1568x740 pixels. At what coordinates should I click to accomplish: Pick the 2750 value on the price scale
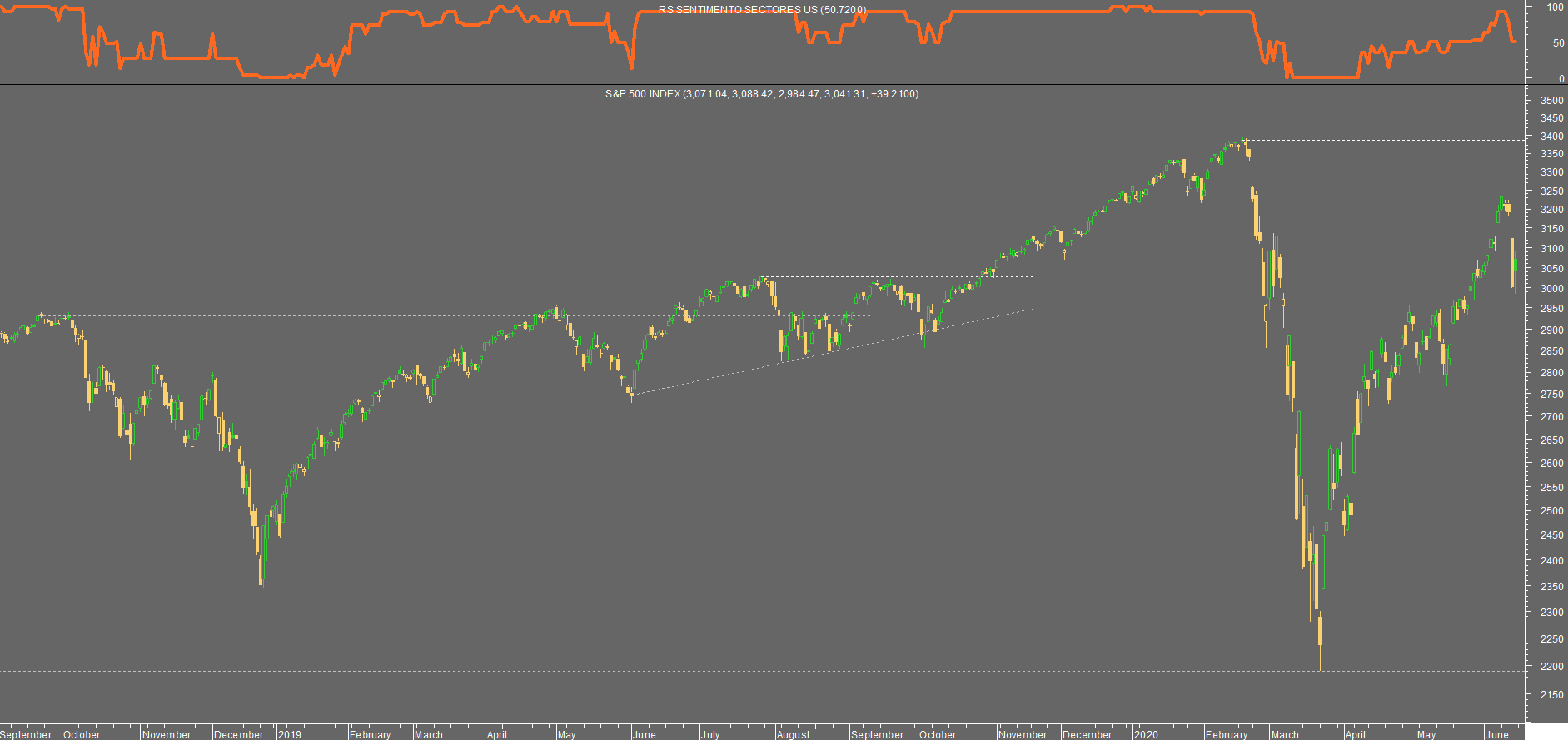click(x=1551, y=395)
